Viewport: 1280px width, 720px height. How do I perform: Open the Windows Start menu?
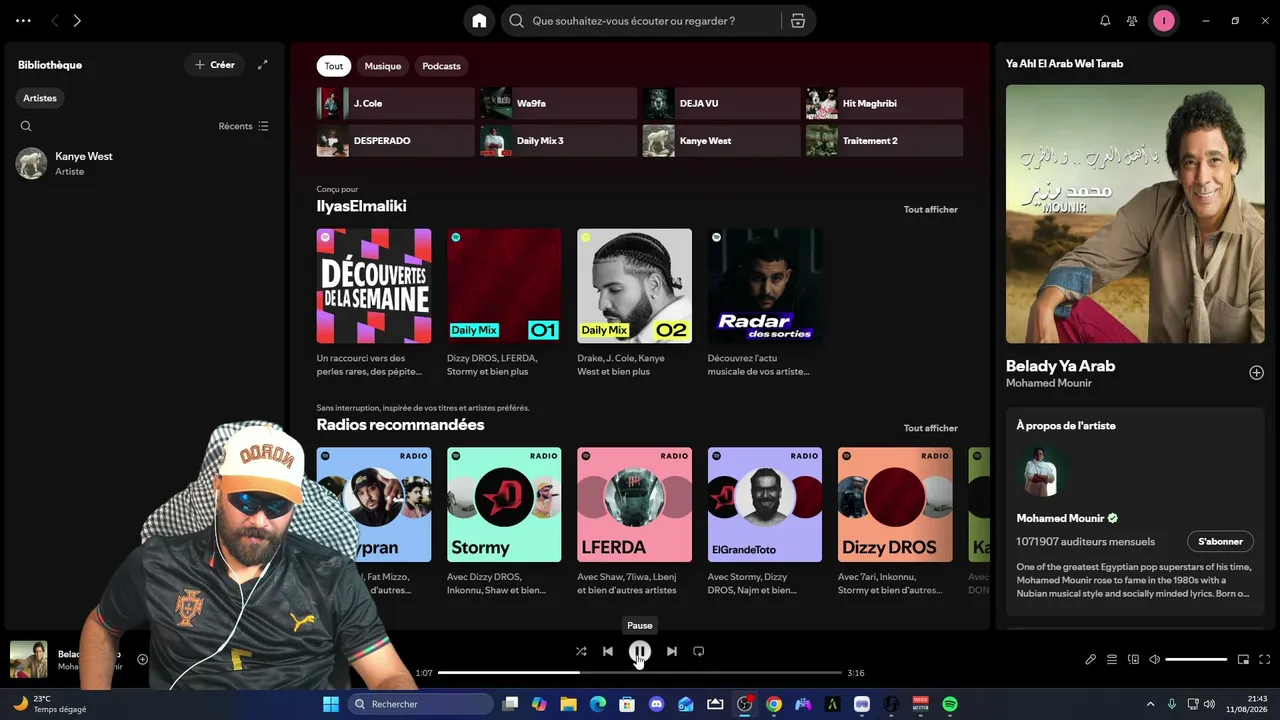(331, 704)
